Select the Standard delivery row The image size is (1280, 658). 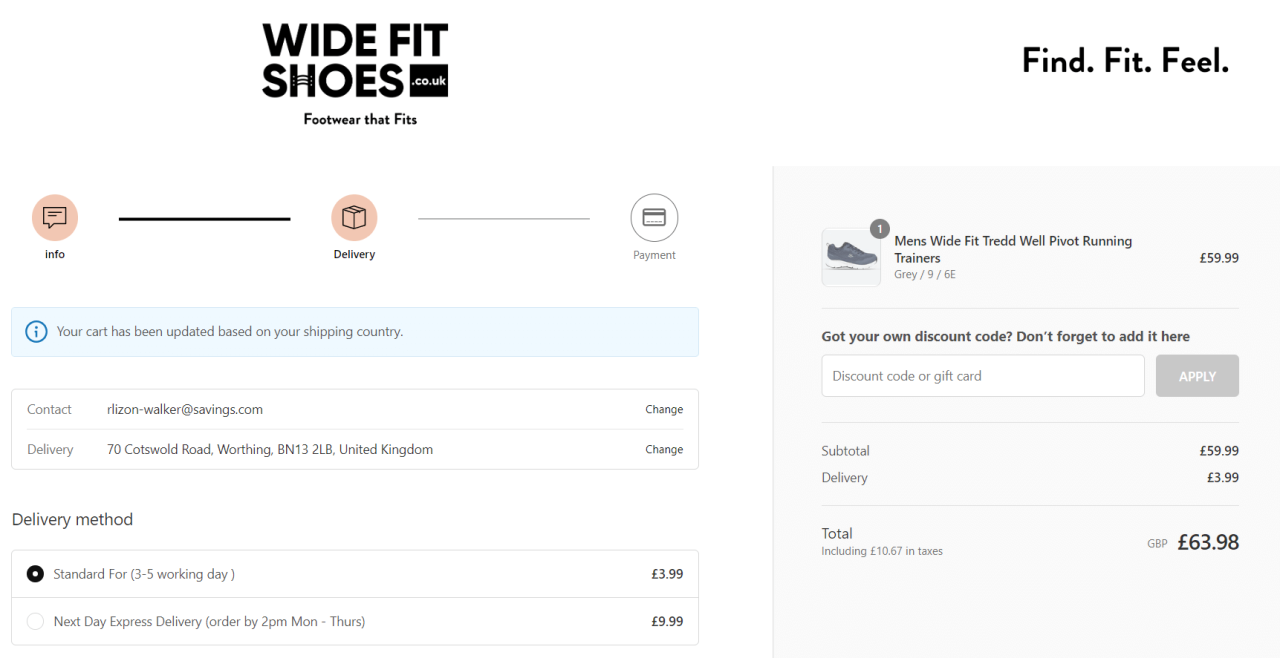(354, 573)
